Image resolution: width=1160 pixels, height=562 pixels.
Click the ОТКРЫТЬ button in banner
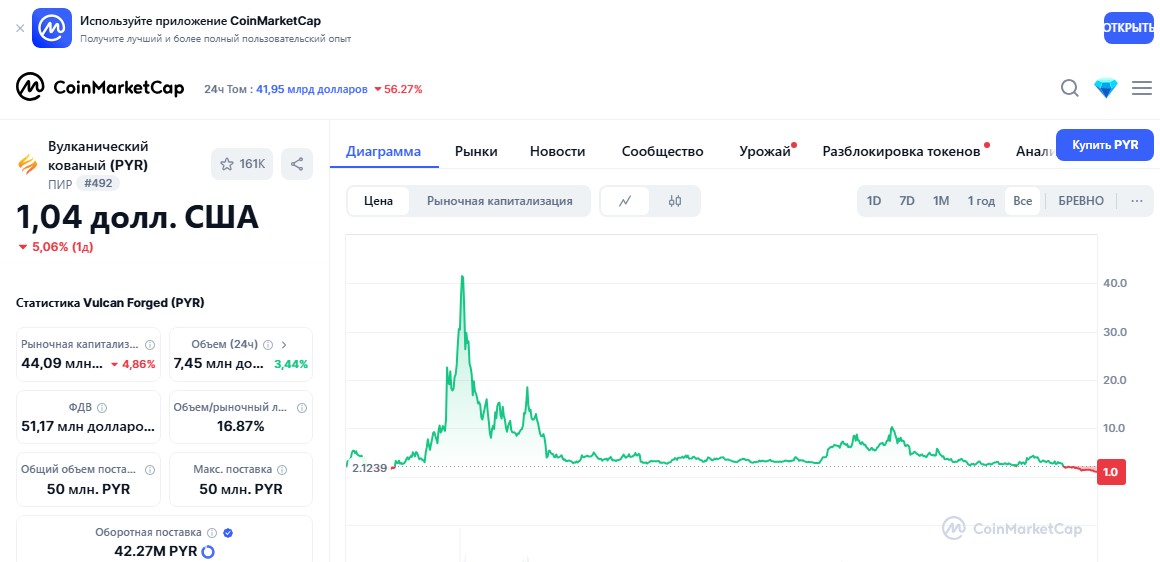tap(1129, 28)
